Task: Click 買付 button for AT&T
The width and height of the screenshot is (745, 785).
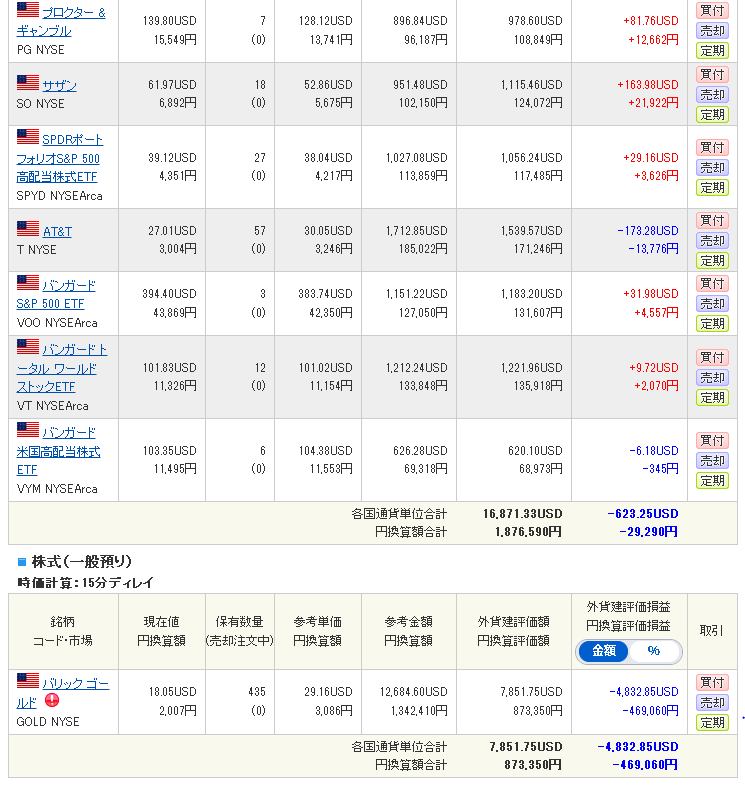Action: 712,221
